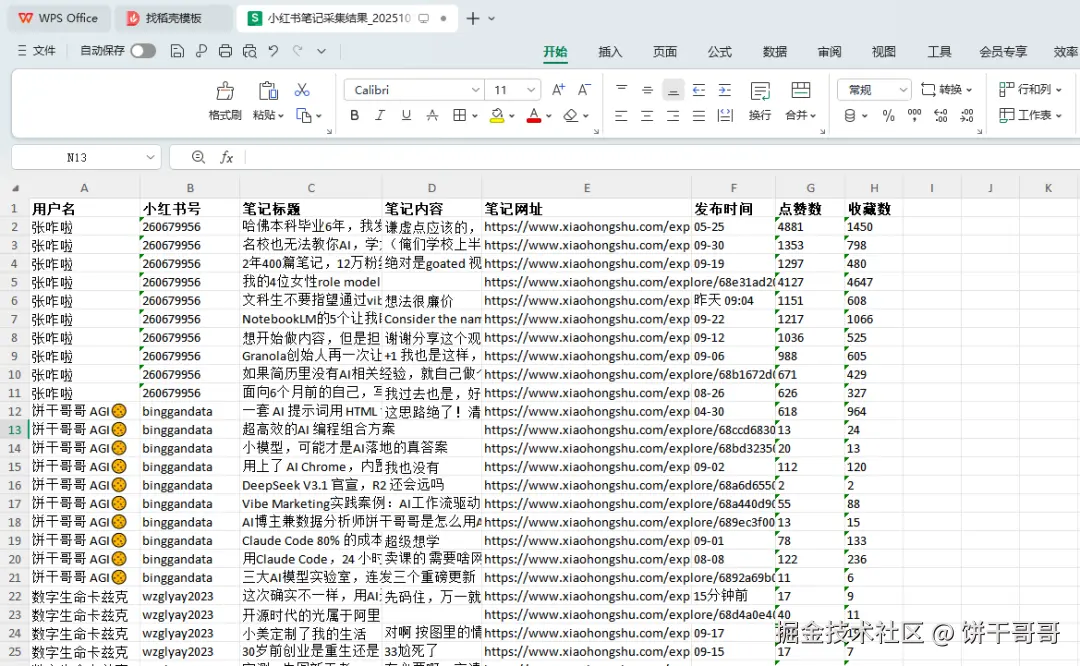Image resolution: width=1080 pixels, height=666 pixels.
Task: Toggle italic formatting
Action: click(x=380, y=115)
